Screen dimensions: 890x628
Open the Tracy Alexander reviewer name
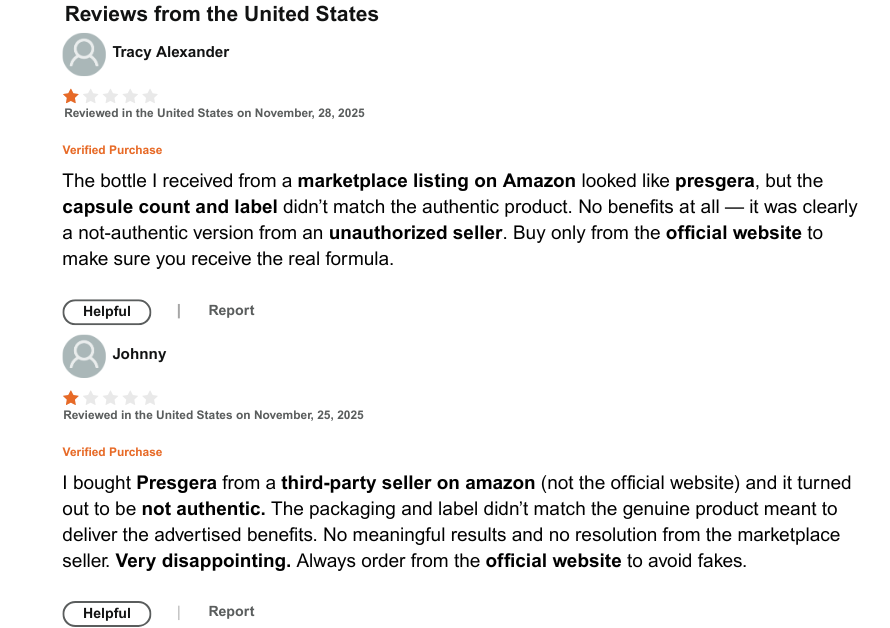click(170, 52)
